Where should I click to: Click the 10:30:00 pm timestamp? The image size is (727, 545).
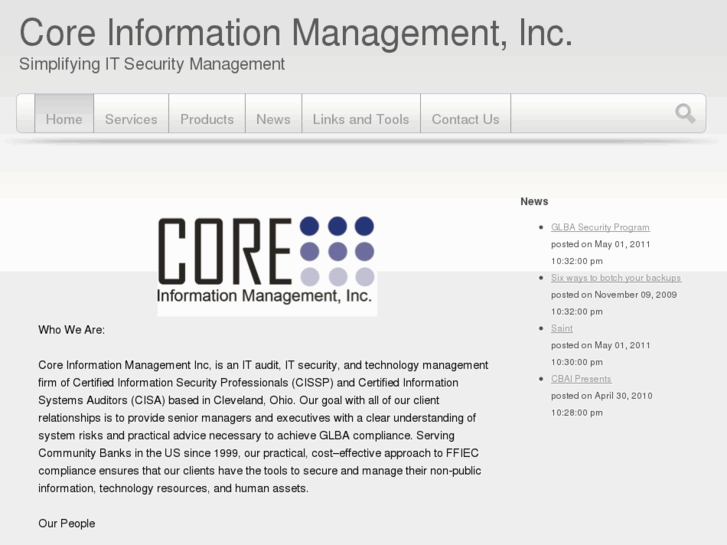(x=577, y=362)
